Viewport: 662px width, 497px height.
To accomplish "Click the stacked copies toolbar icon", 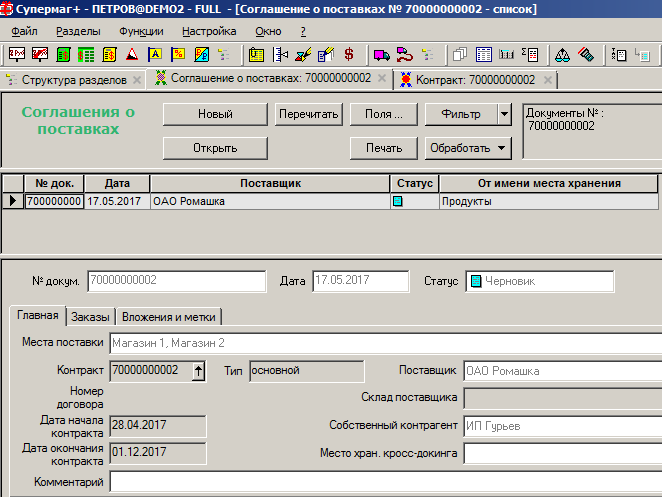I will pos(460,55).
